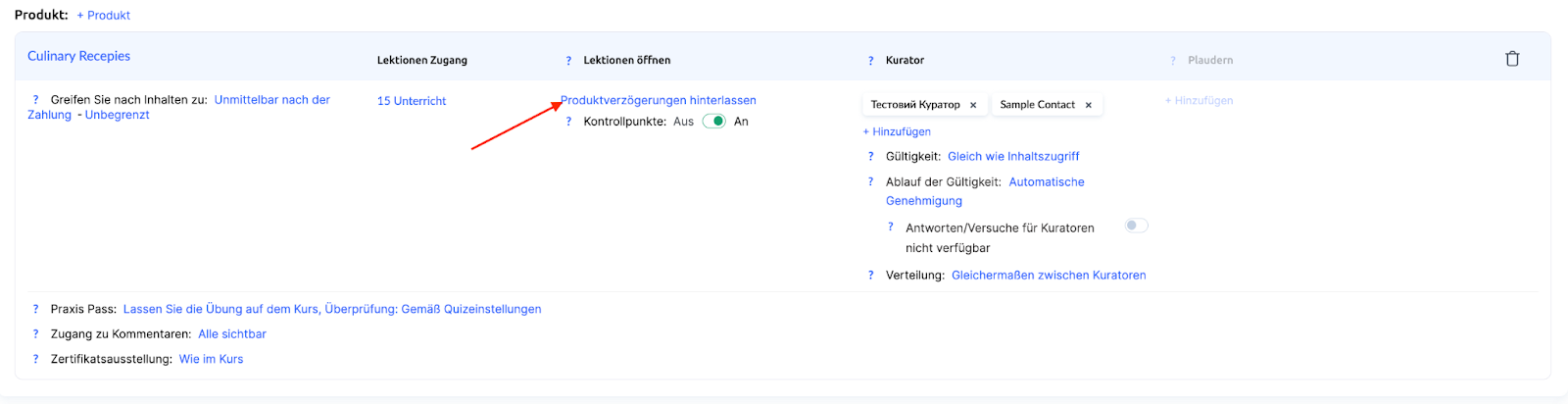Open Gleichermaßen zwischen Kuratoren distribution option

pyautogui.click(x=1048, y=276)
